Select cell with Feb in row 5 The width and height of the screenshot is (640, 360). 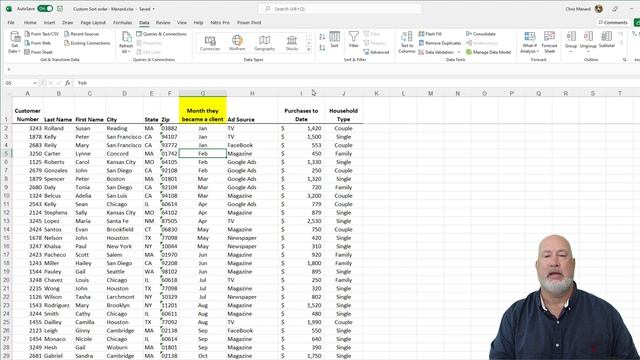click(x=202, y=153)
